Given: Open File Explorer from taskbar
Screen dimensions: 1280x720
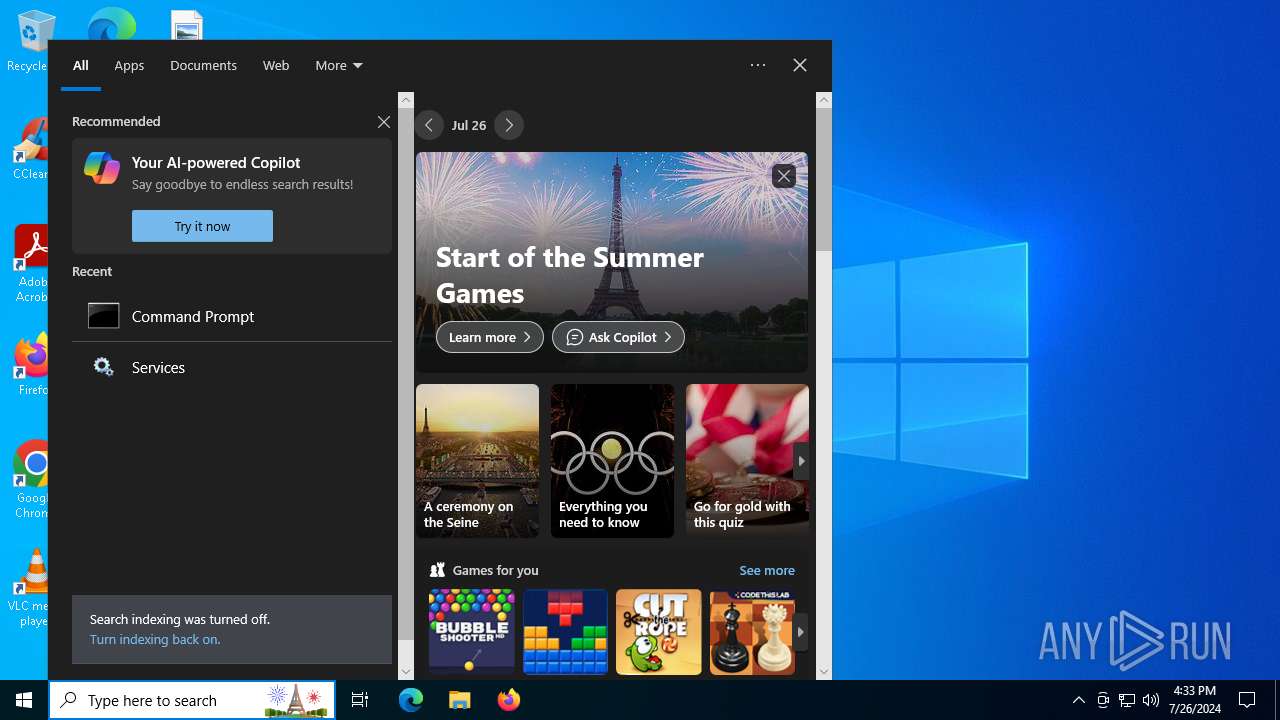Looking at the screenshot, I should coord(459,700).
